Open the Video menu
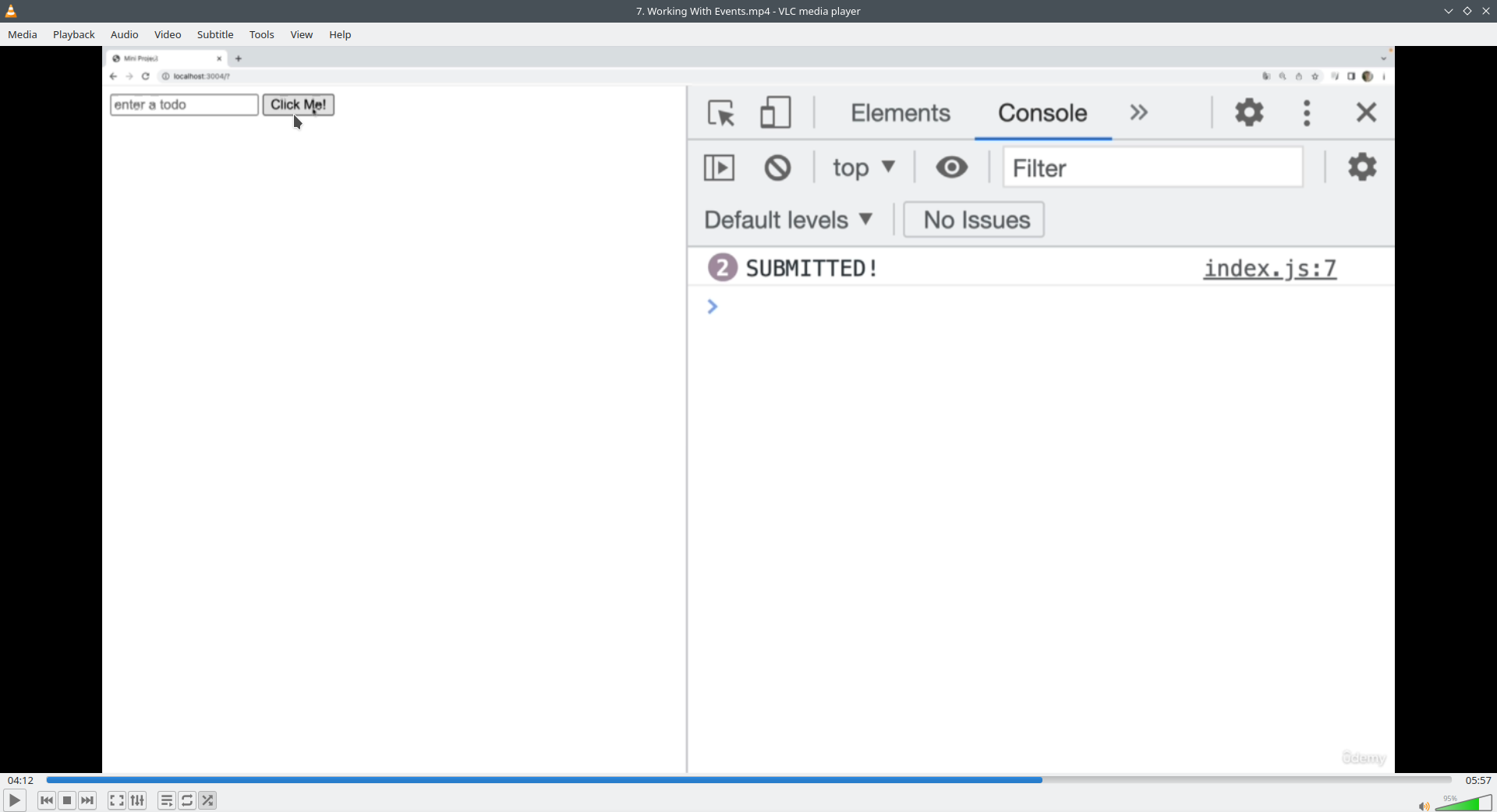Viewport: 1497px width, 812px height. coord(168,34)
